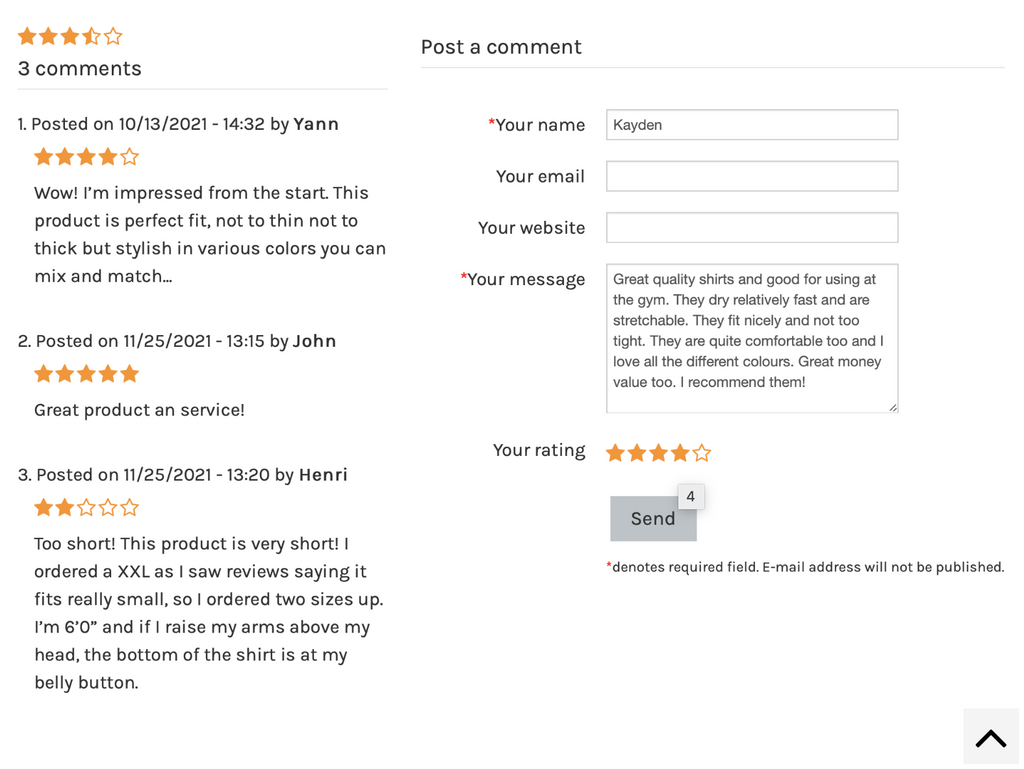This screenshot has height=769, width=1024.
Task: Click the first star of Yann's review rating
Action: (x=44, y=157)
